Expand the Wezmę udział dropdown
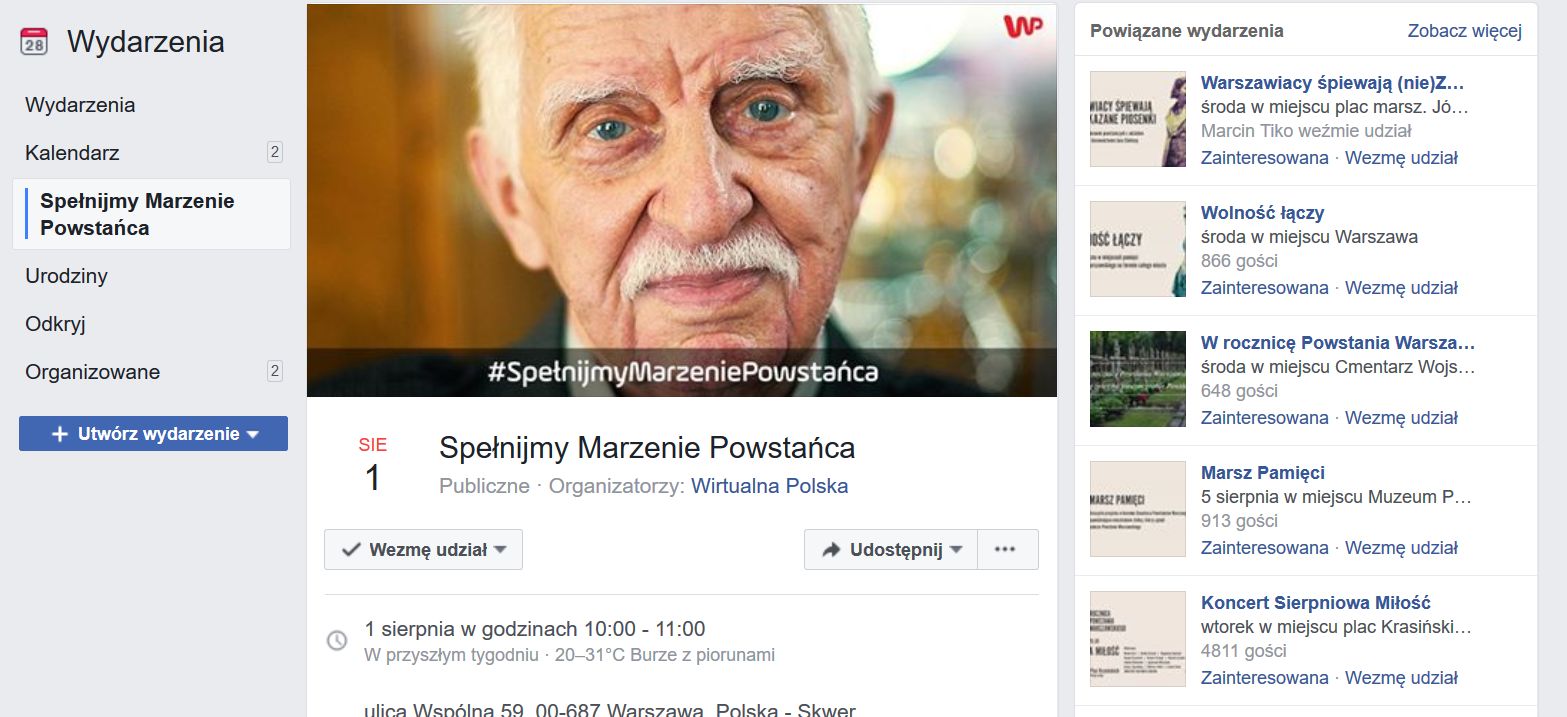Image resolution: width=1567 pixels, height=717 pixels. tap(423, 550)
